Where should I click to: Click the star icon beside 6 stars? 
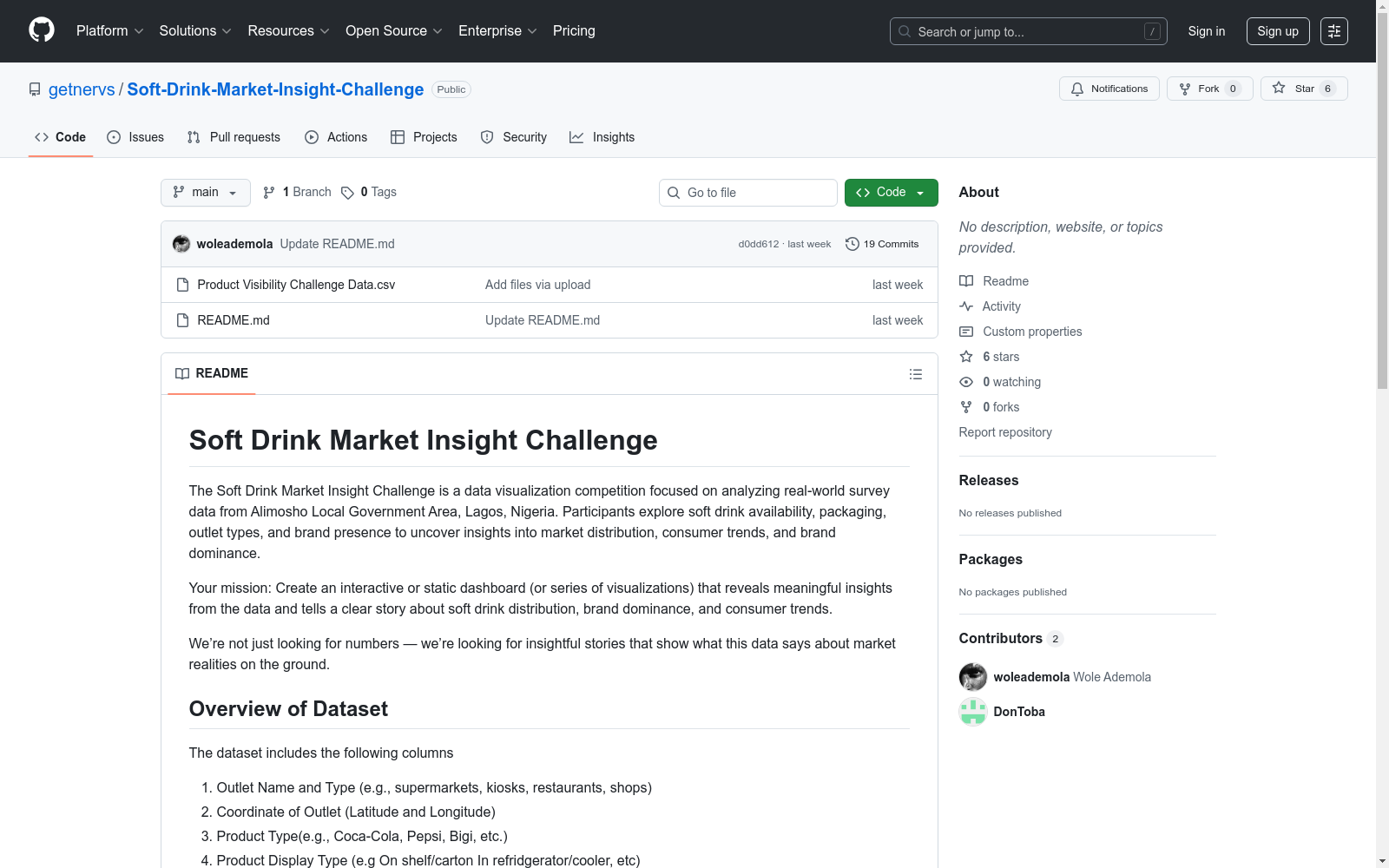(x=966, y=357)
